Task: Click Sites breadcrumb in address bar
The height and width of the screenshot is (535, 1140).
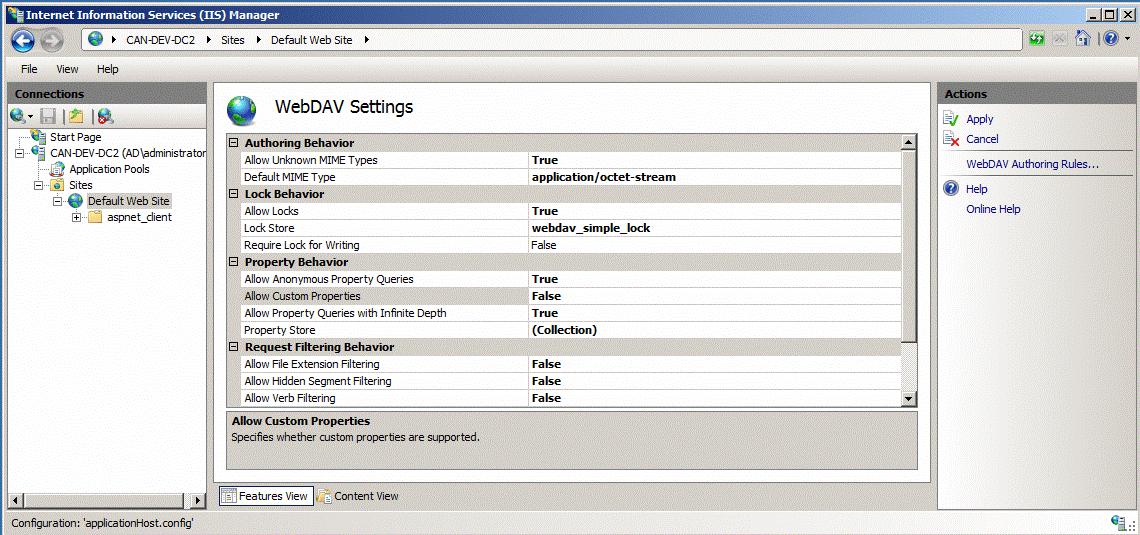Action: 233,40
